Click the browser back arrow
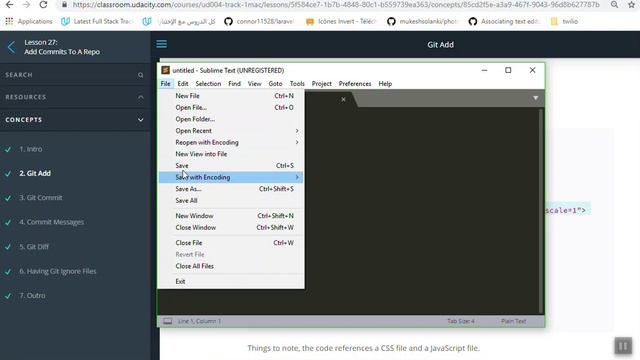Screen dimensions: 640x360 click(9, 5)
